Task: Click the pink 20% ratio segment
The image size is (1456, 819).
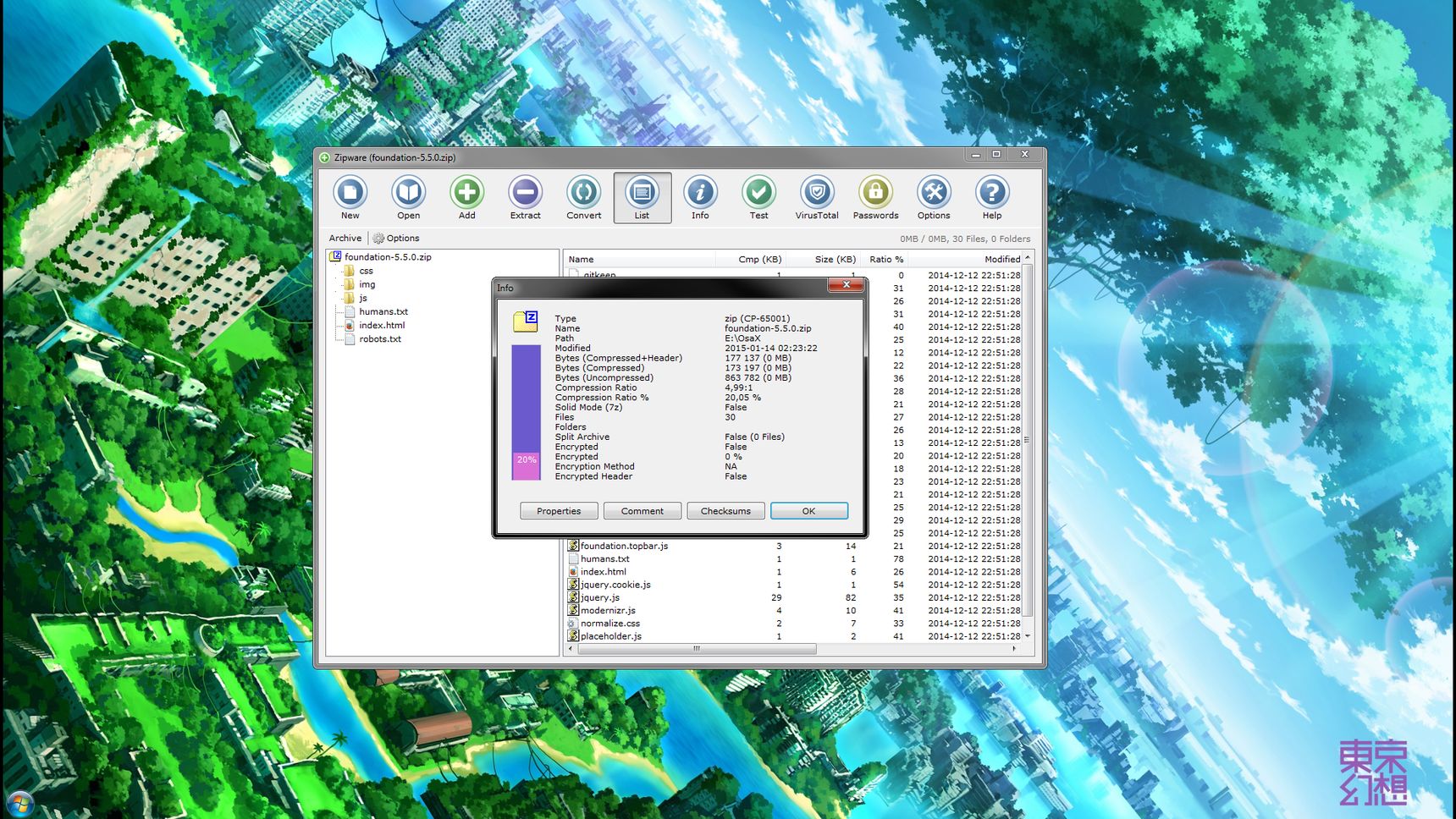Action: click(526, 465)
